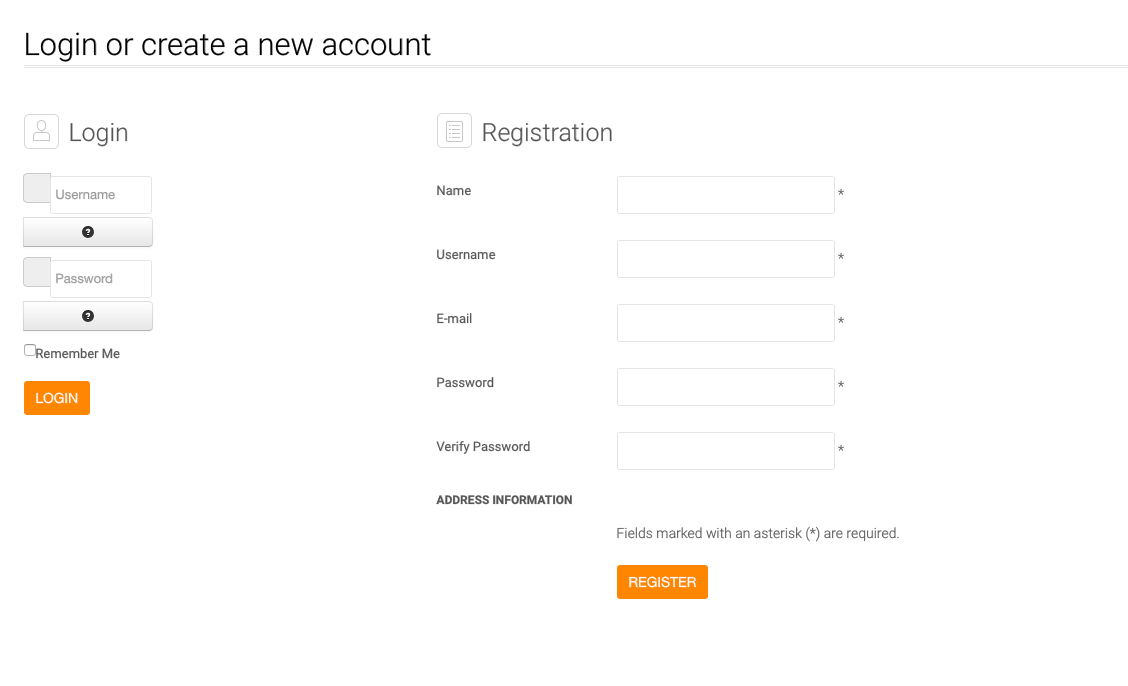Select the registration E-mail input field
The width and height of the screenshot is (1128, 686).
725,323
